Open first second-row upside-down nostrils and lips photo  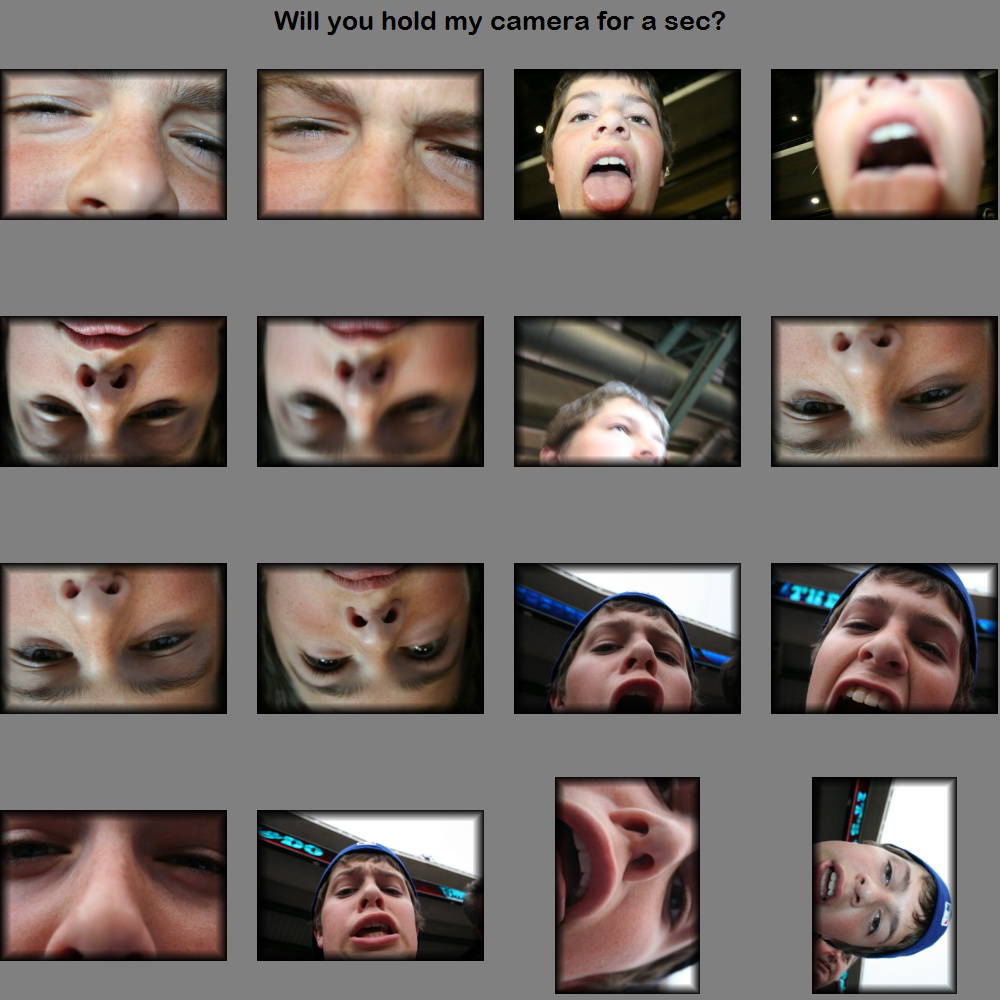coord(113,391)
